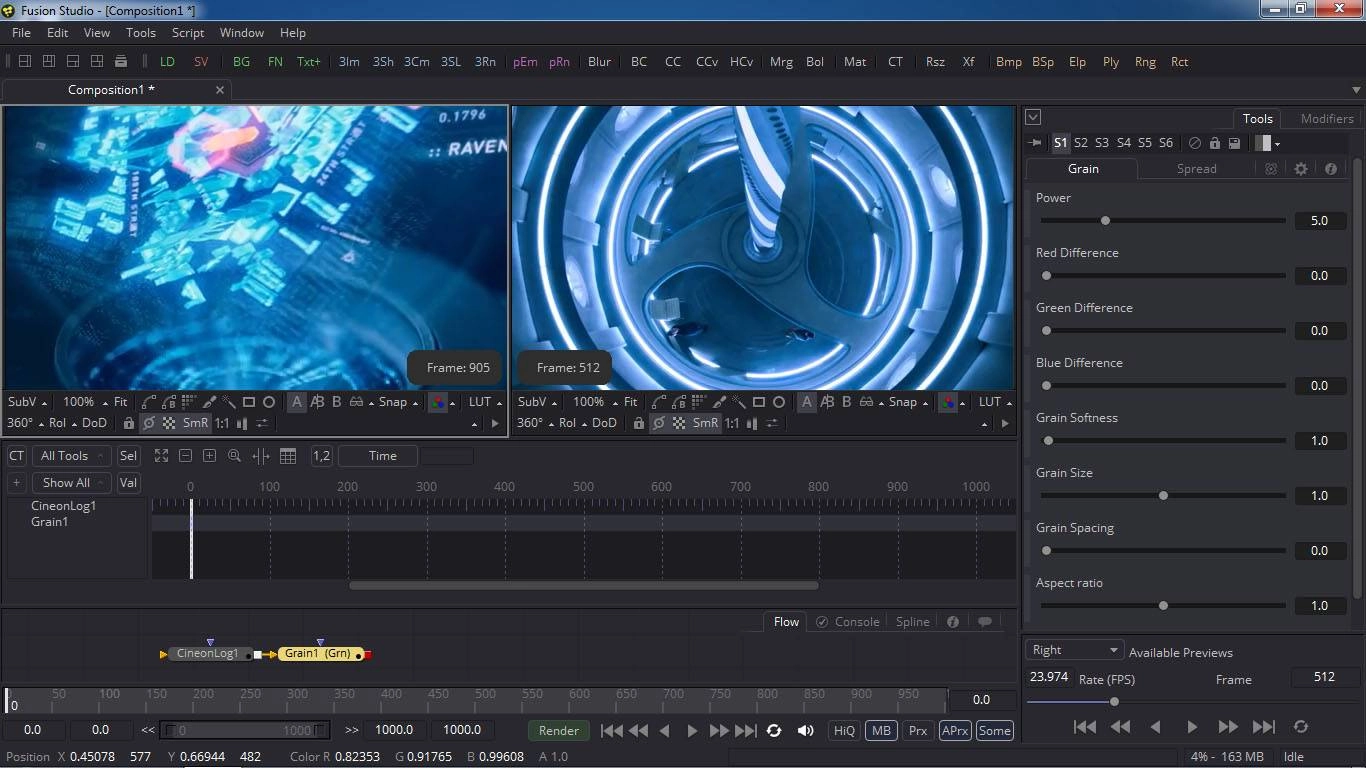Save settings with floppy disk icon
This screenshot has height=768, width=1366.
coord(1235,143)
